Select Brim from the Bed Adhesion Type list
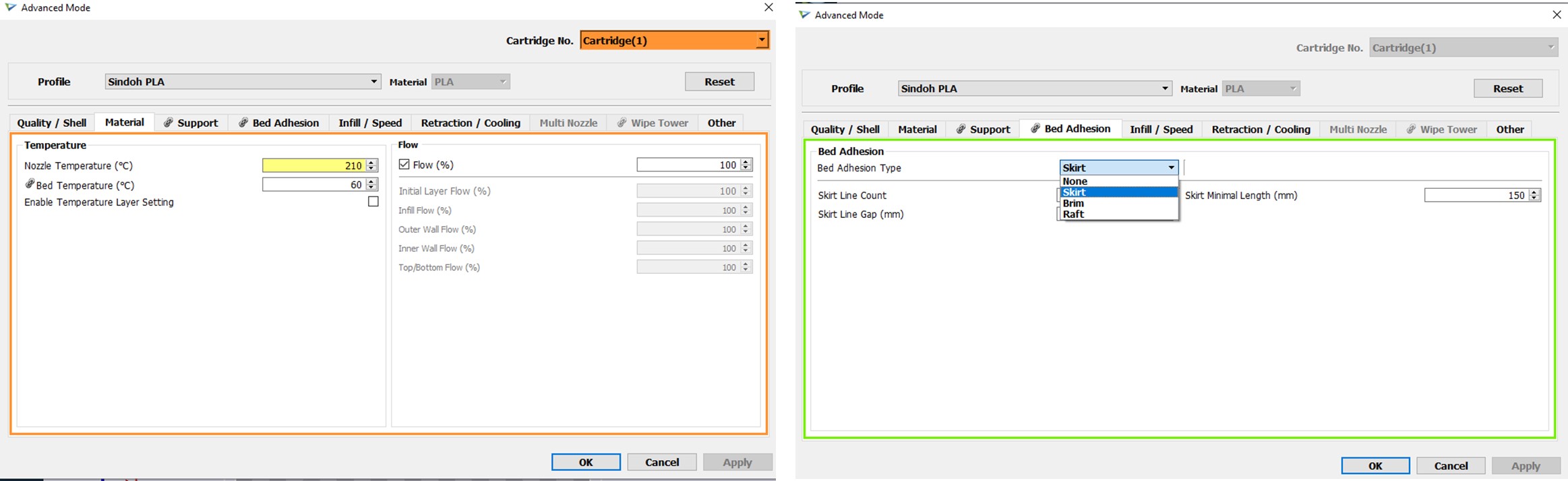 1073,203
